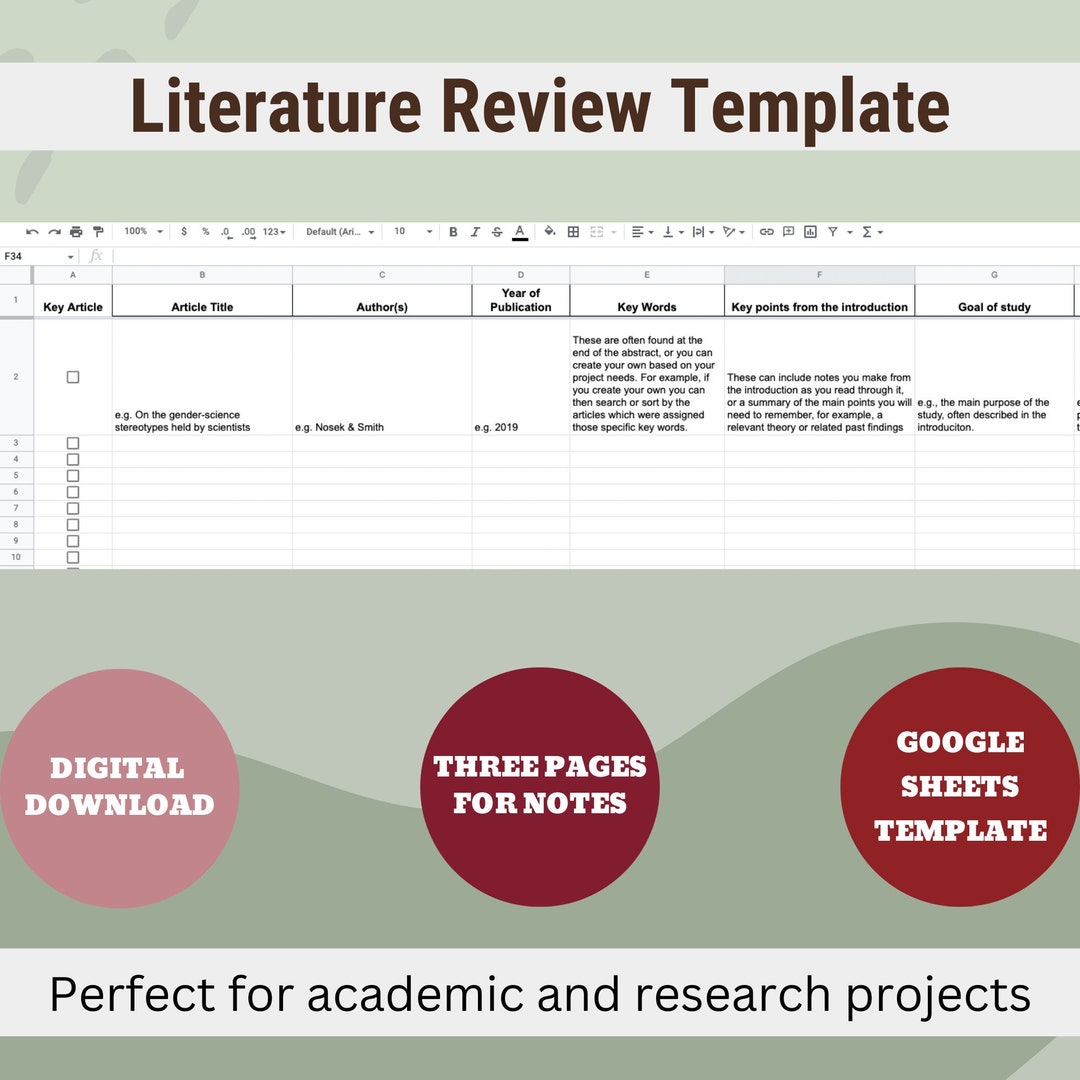1080x1080 pixels.
Task: Click the Fill color tool
Action: click(550, 231)
